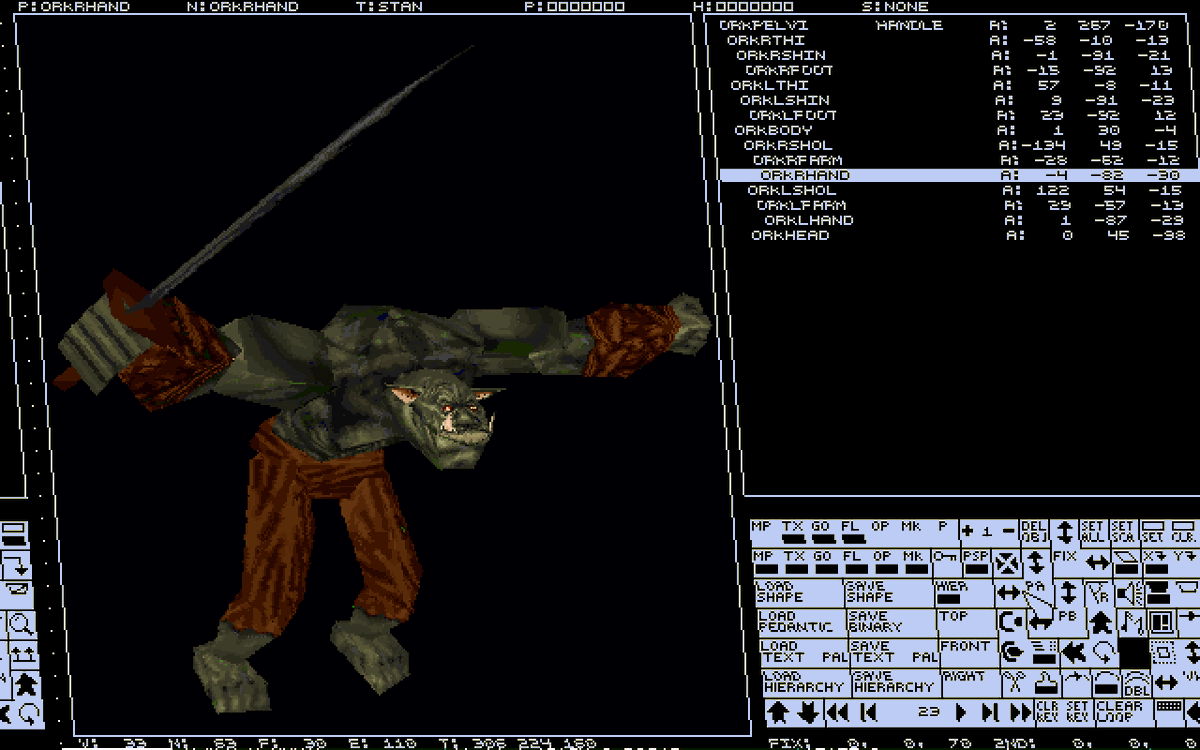Click the speaker sound icon
Screen dimensions: 1200x750
[1129, 593]
